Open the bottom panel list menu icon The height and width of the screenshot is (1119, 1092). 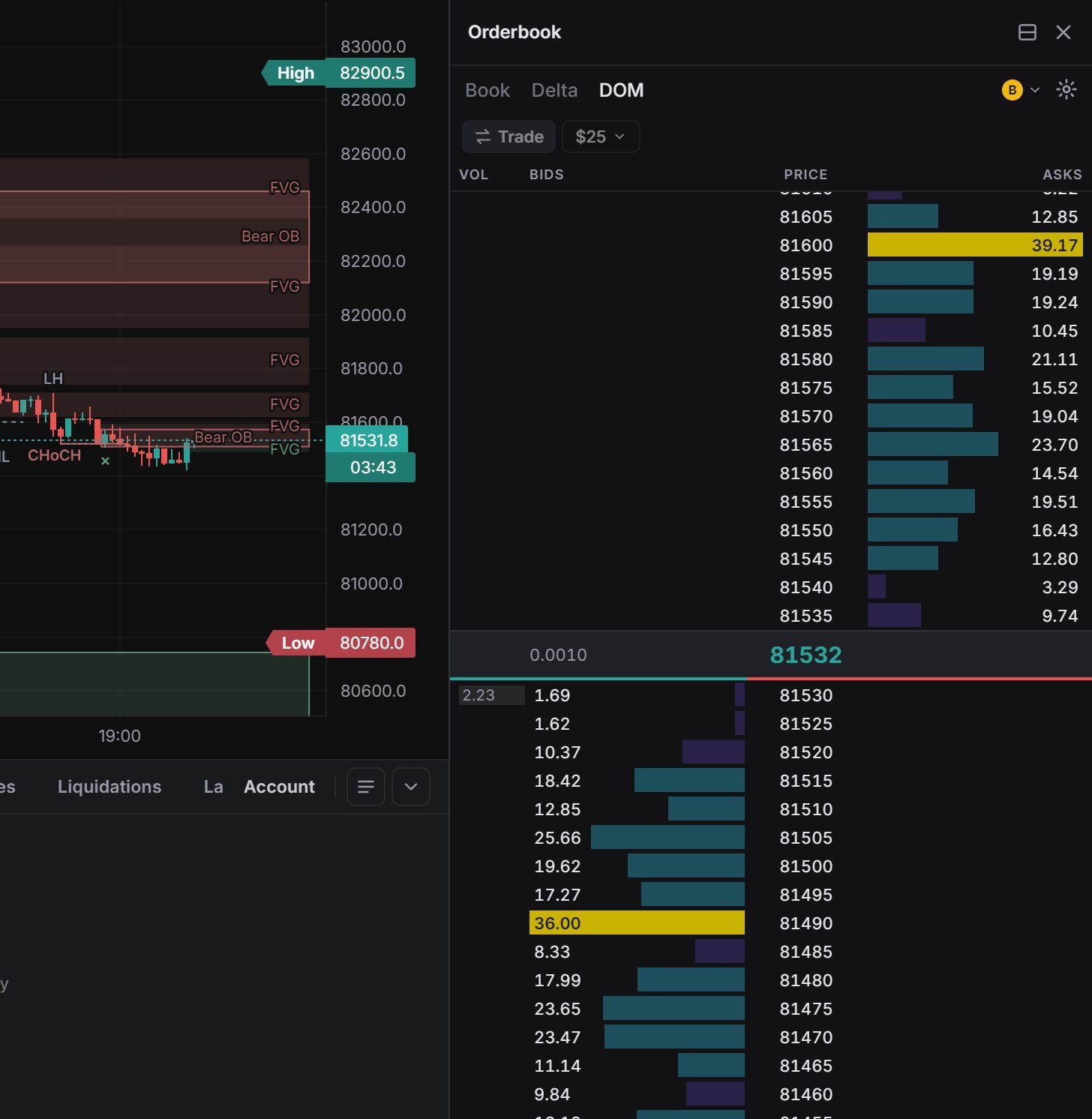tap(366, 787)
